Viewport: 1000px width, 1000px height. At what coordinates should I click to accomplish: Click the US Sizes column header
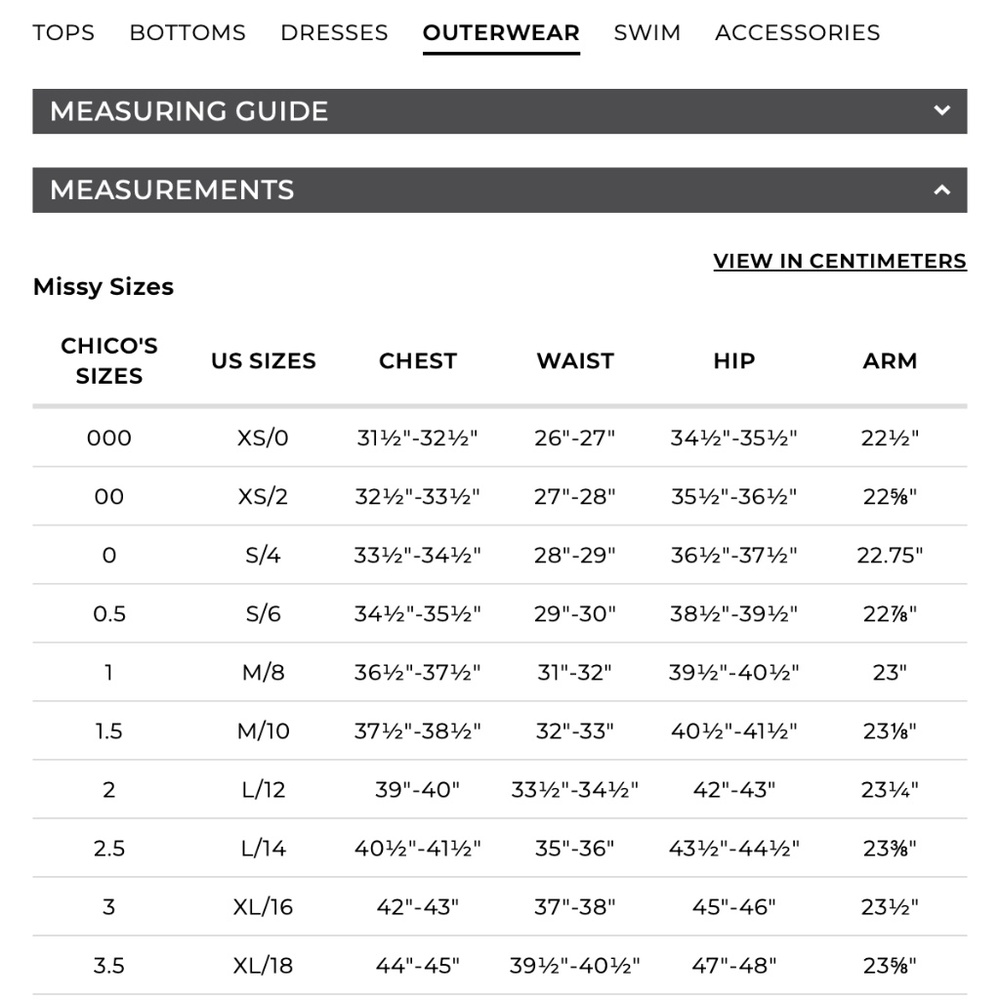pyautogui.click(x=263, y=361)
